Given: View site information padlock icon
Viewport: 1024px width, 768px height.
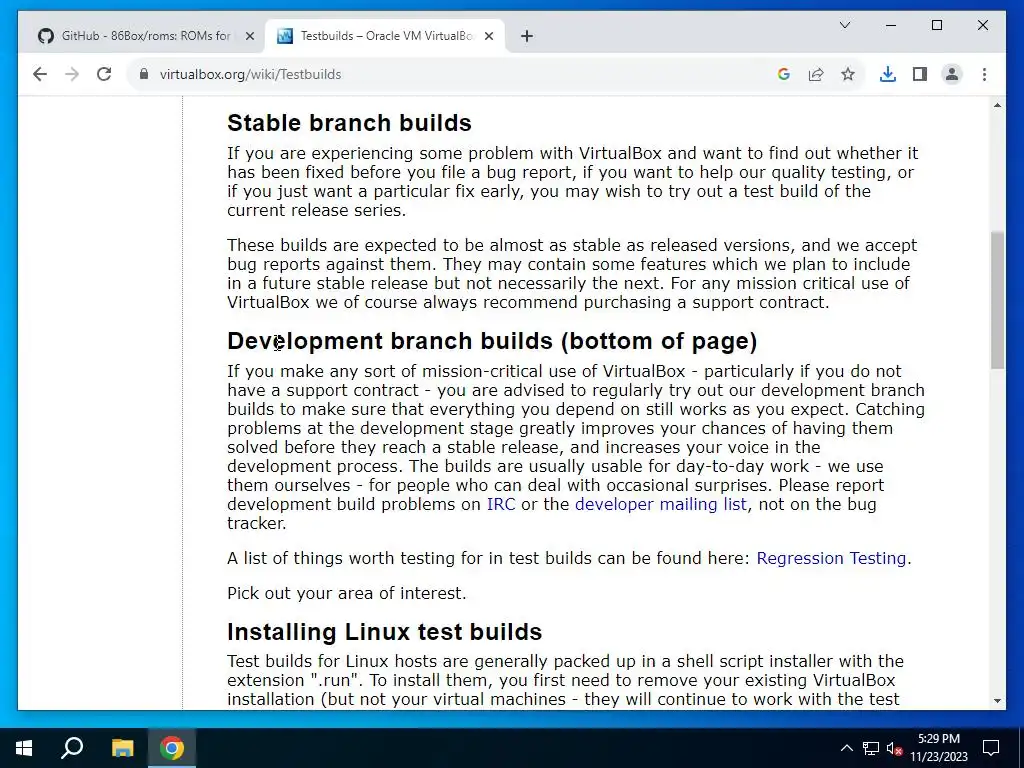Looking at the screenshot, I should [x=144, y=74].
